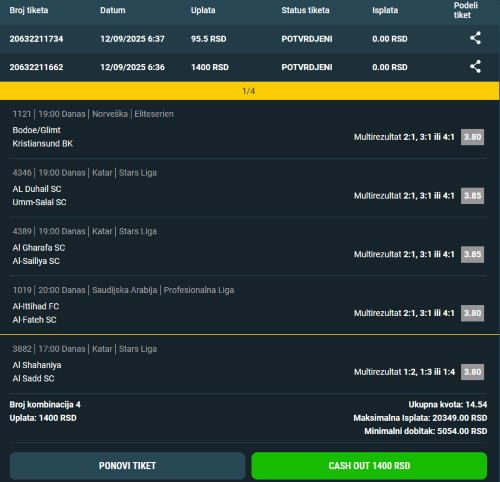Click the yellow 1/4 system bar
500x482 pixels.
point(250,91)
